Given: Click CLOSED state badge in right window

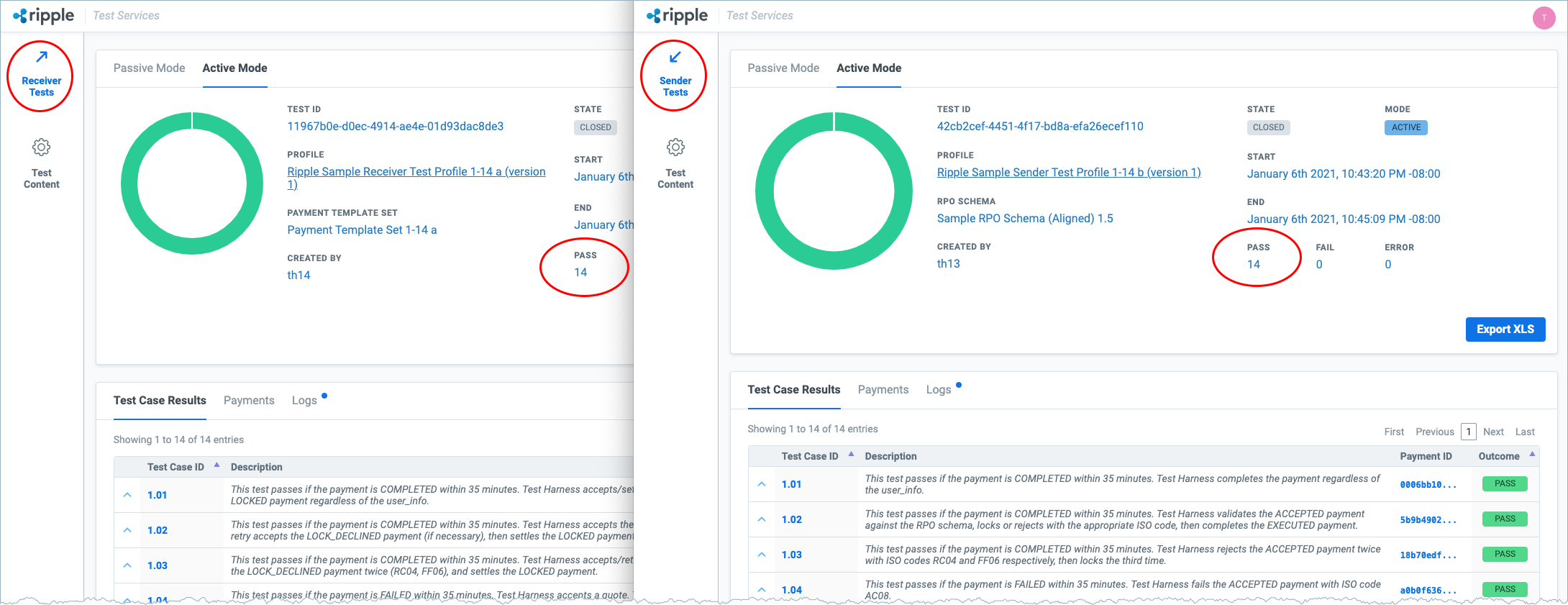Looking at the screenshot, I should click(1268, 127).
